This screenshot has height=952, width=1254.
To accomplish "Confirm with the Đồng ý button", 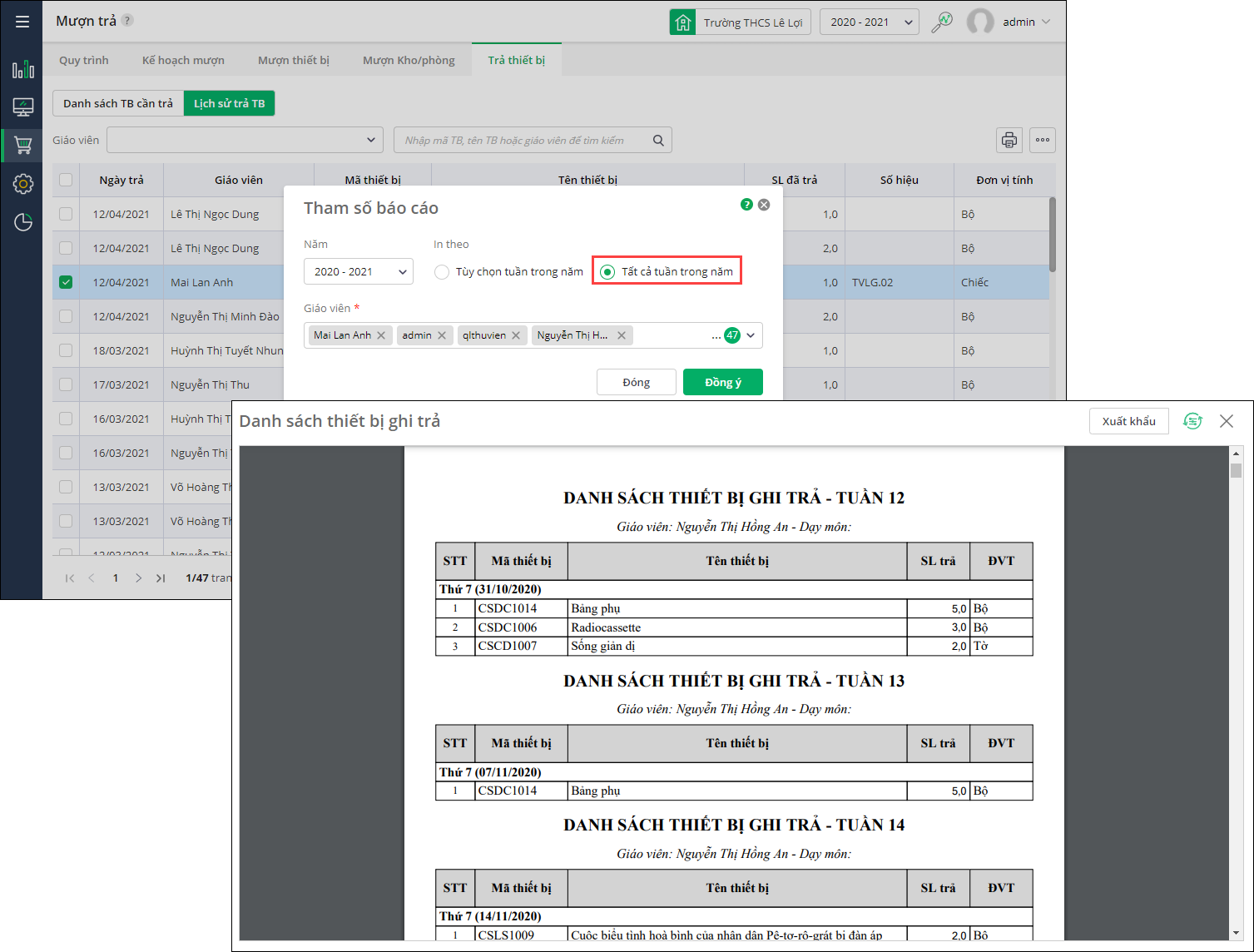I will tap(723, 382).
